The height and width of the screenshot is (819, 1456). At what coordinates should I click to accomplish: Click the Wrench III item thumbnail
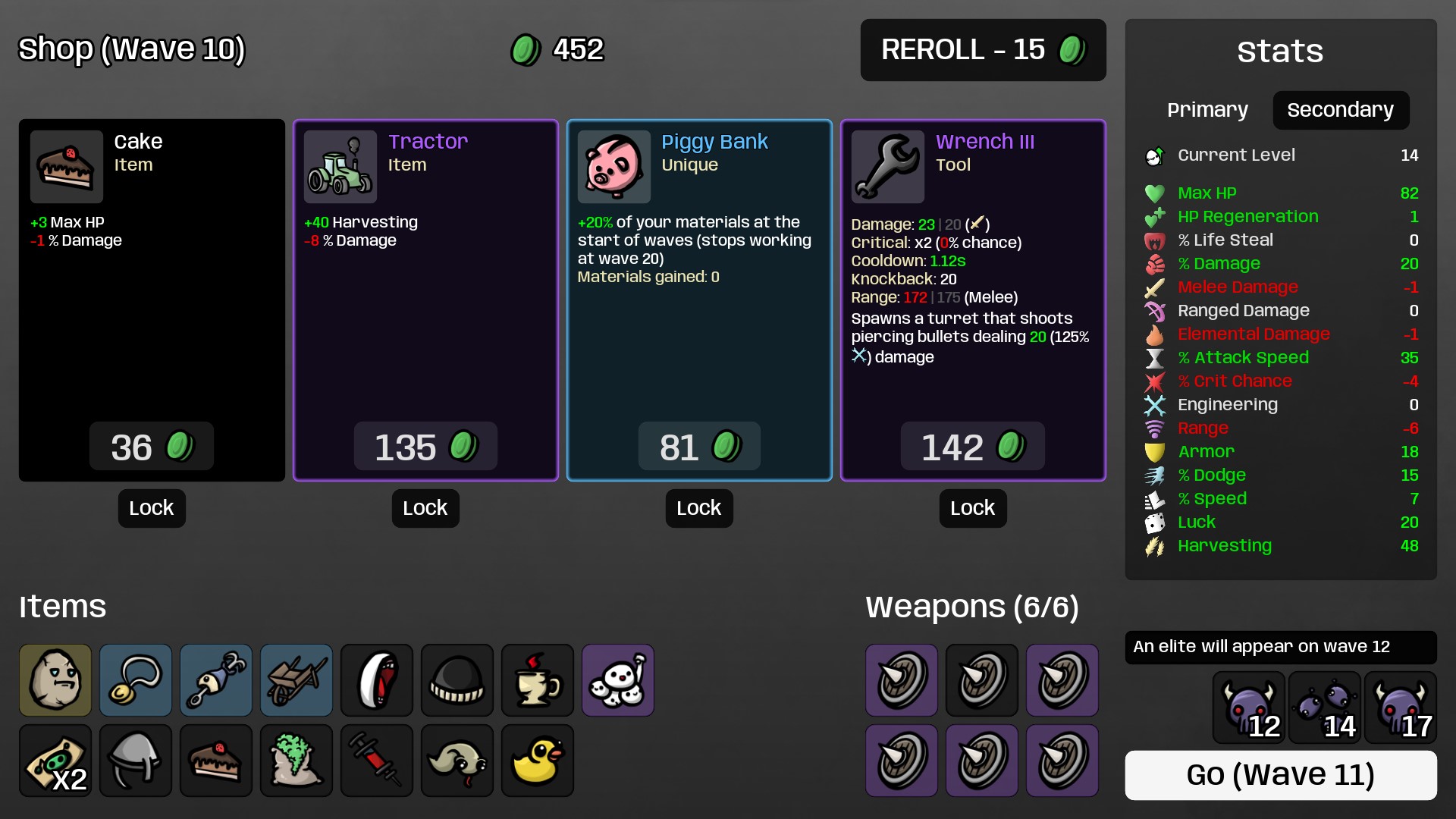tap(888, 167)
